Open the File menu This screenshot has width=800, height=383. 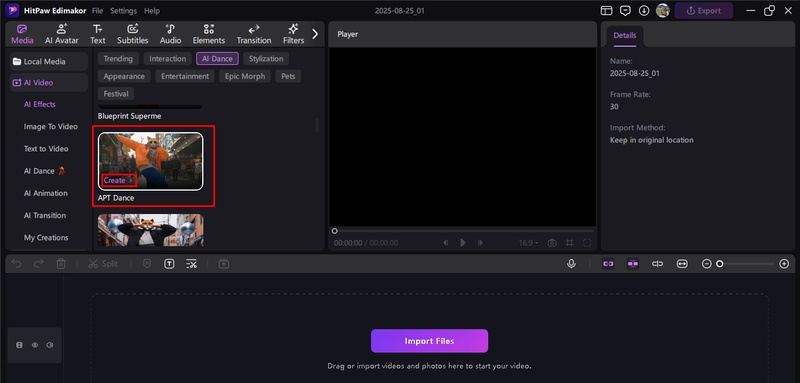(97, 11)
